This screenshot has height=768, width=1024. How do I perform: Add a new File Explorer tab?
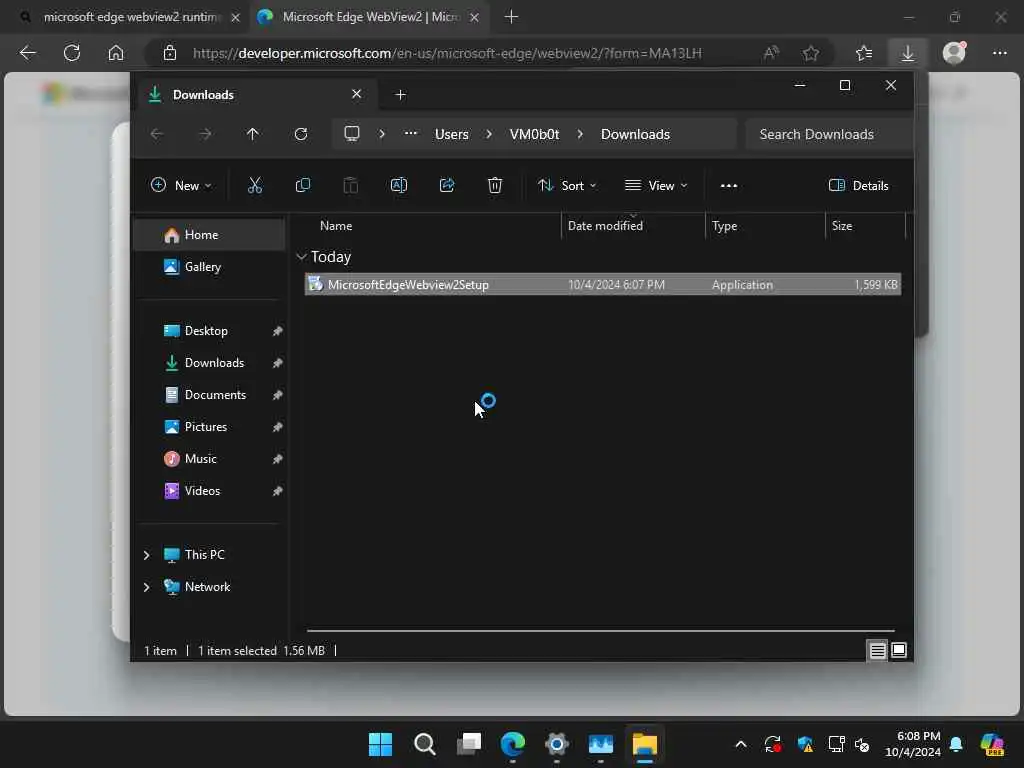pos(400,95)
